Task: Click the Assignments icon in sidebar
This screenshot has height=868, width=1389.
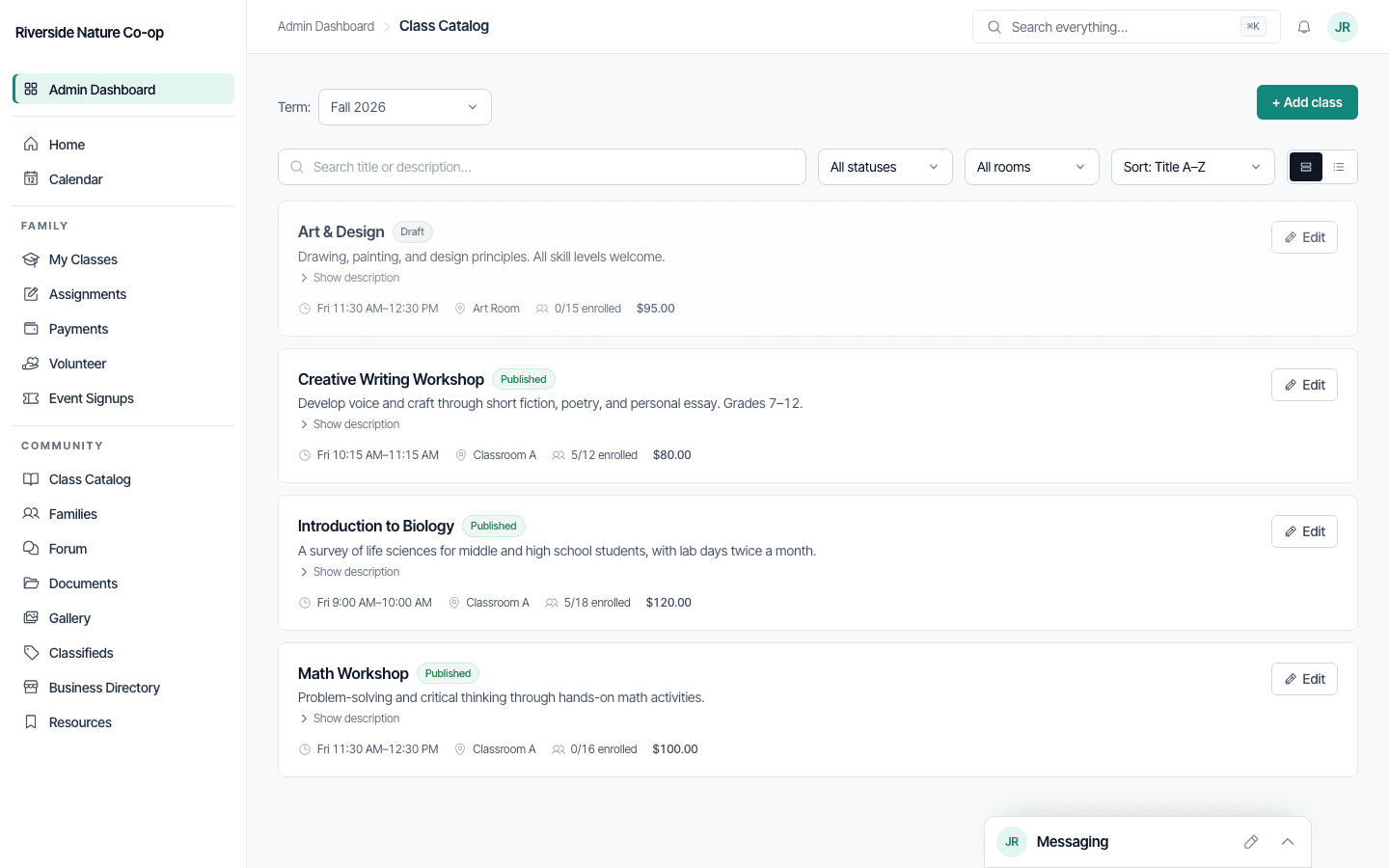Action: coord(31,294)
